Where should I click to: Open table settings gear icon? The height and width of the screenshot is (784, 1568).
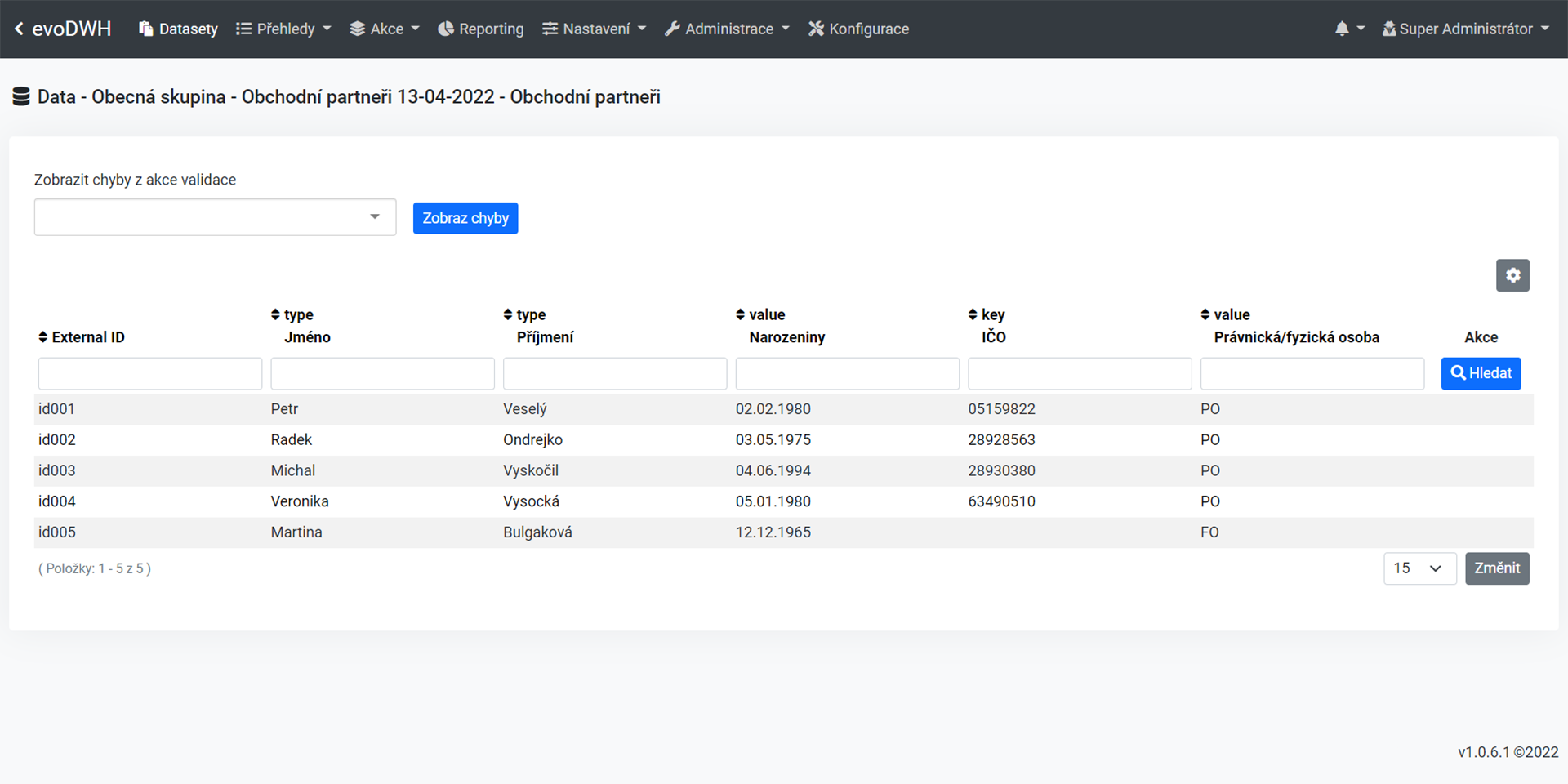(x=1512, y=275)
